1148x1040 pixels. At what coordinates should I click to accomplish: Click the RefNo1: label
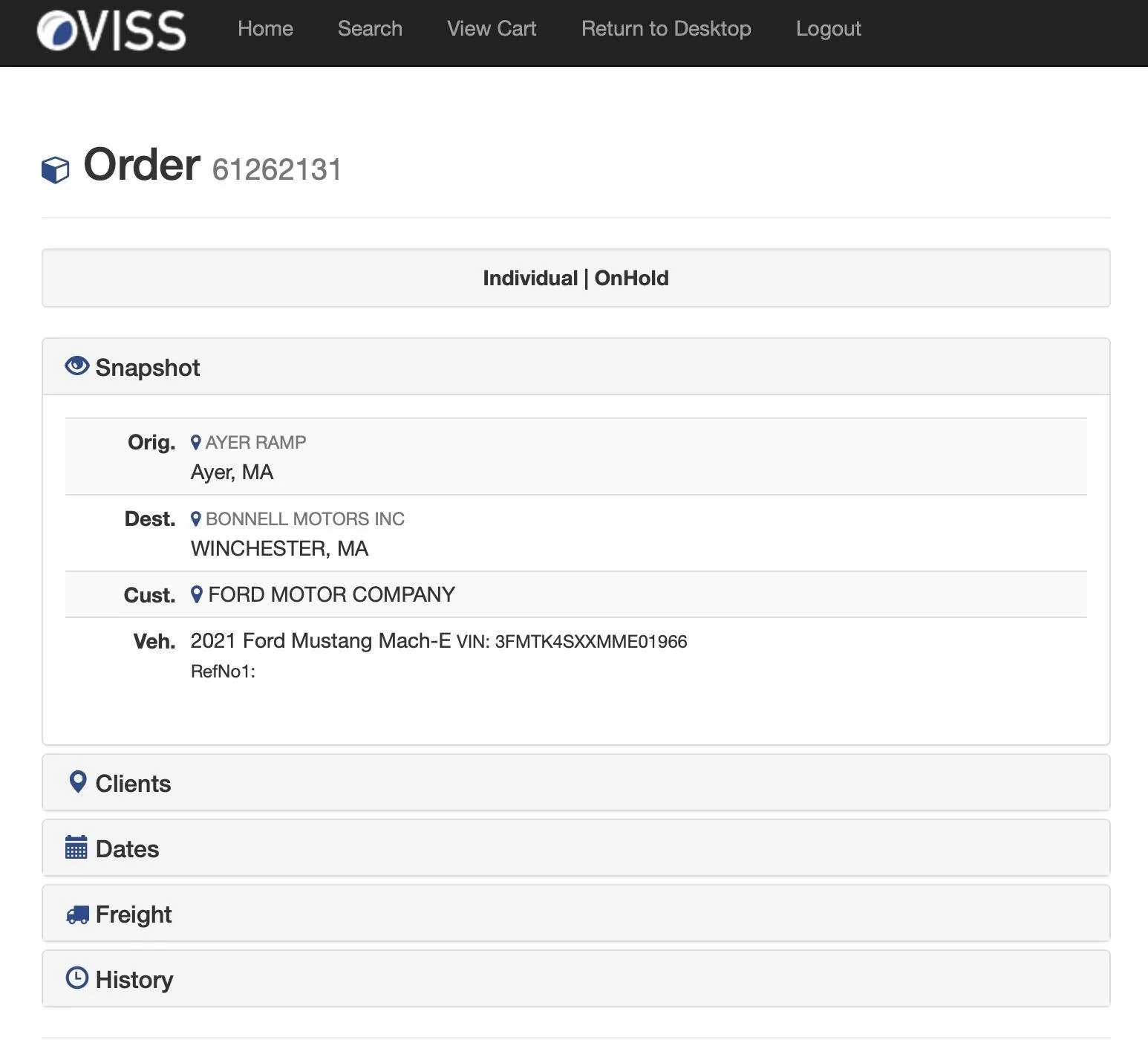coord(223,672)
